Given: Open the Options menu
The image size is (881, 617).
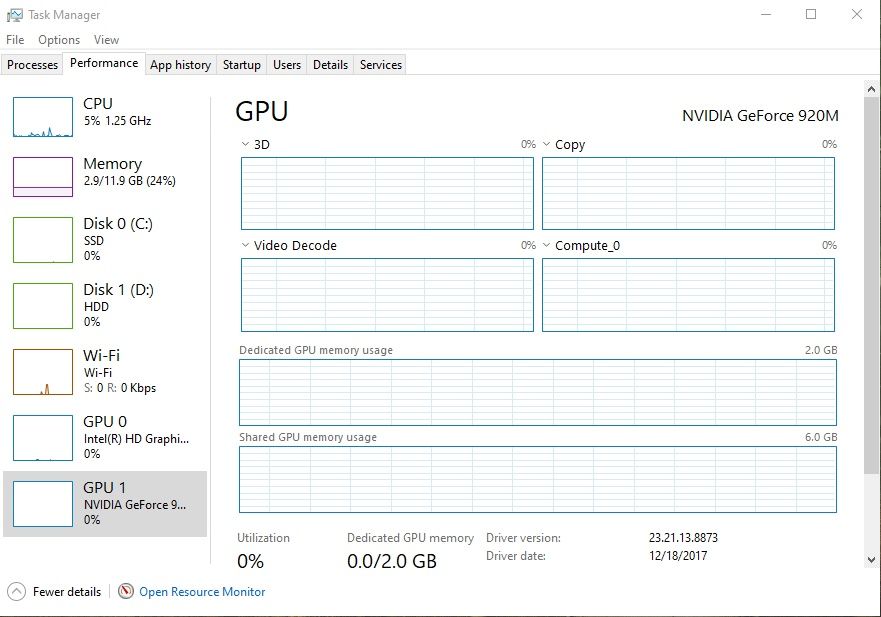Looking at the screenshot, I should click(x=59, y=40).
